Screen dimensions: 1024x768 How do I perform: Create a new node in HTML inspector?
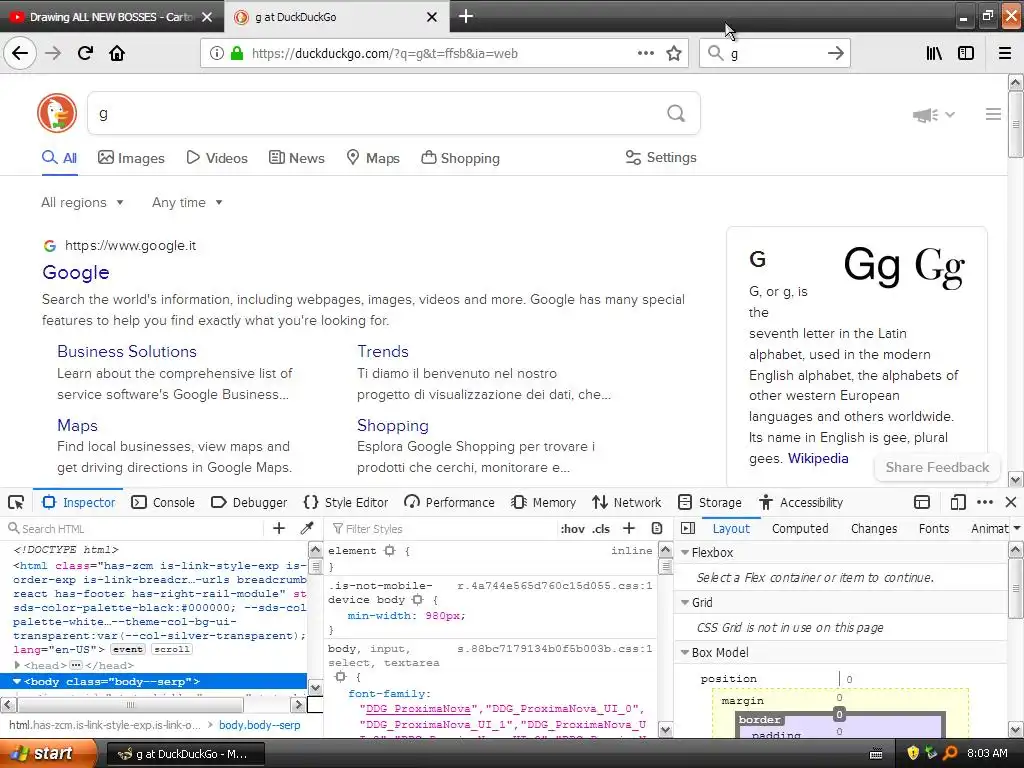(279, 528)
